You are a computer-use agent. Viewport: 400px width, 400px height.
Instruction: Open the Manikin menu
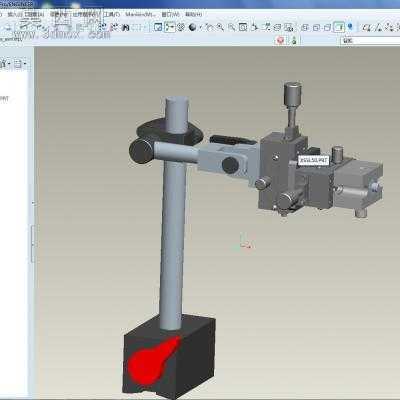click(x=140, y=15)
